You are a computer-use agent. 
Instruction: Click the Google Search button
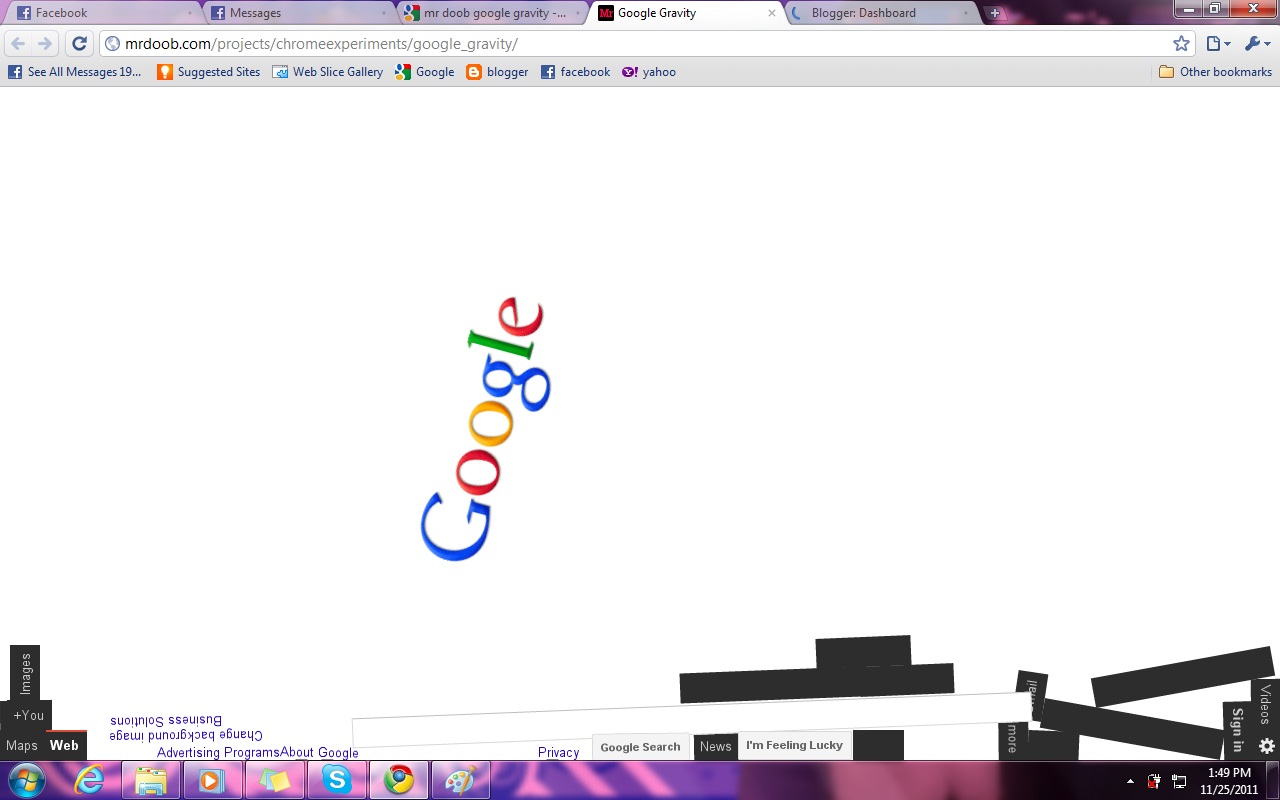pyautogui.click(x=640, y=747)
